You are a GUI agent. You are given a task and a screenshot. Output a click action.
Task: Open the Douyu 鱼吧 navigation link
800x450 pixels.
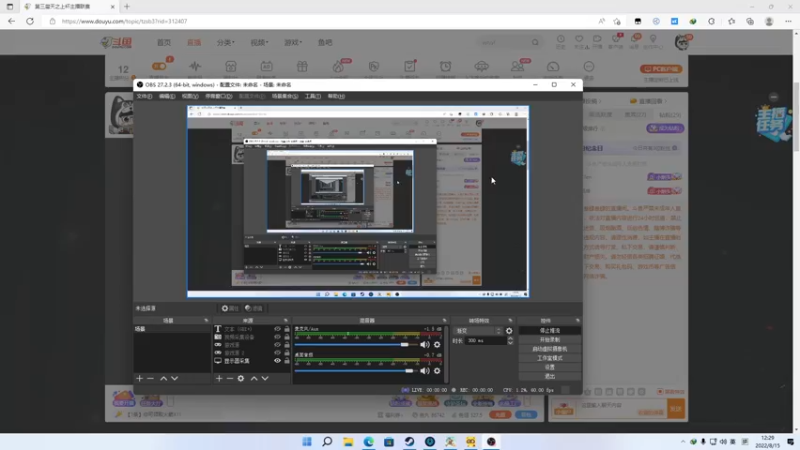pos(325,42)
